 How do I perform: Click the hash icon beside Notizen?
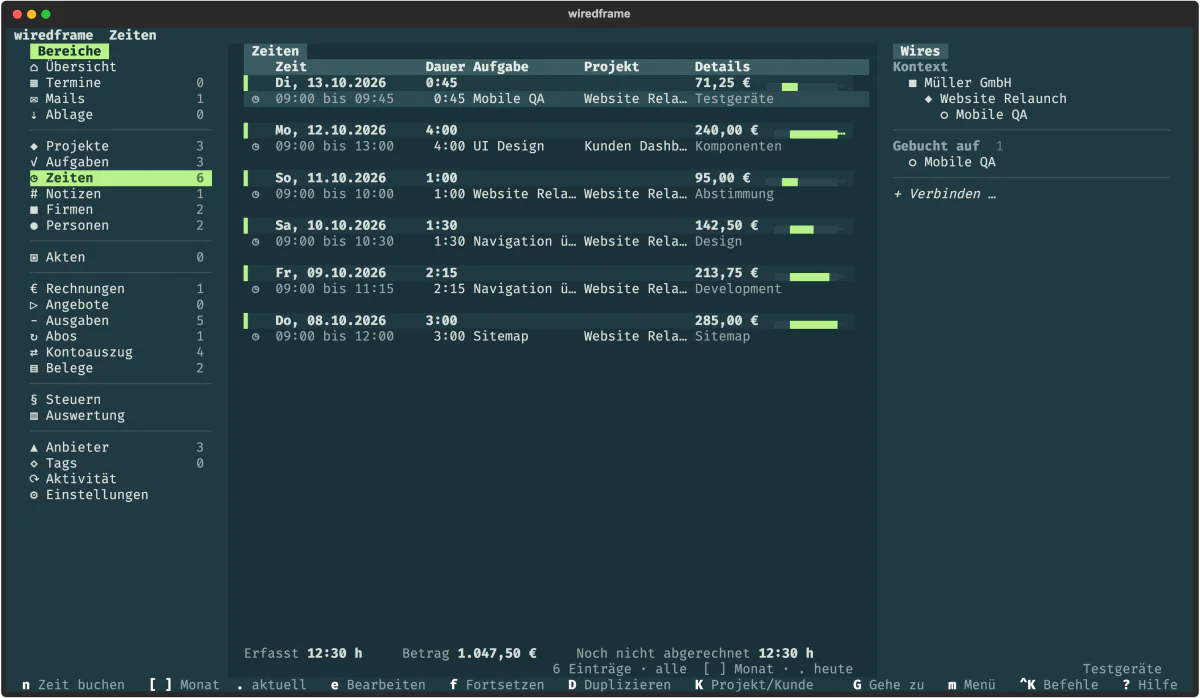coord(34,194)
